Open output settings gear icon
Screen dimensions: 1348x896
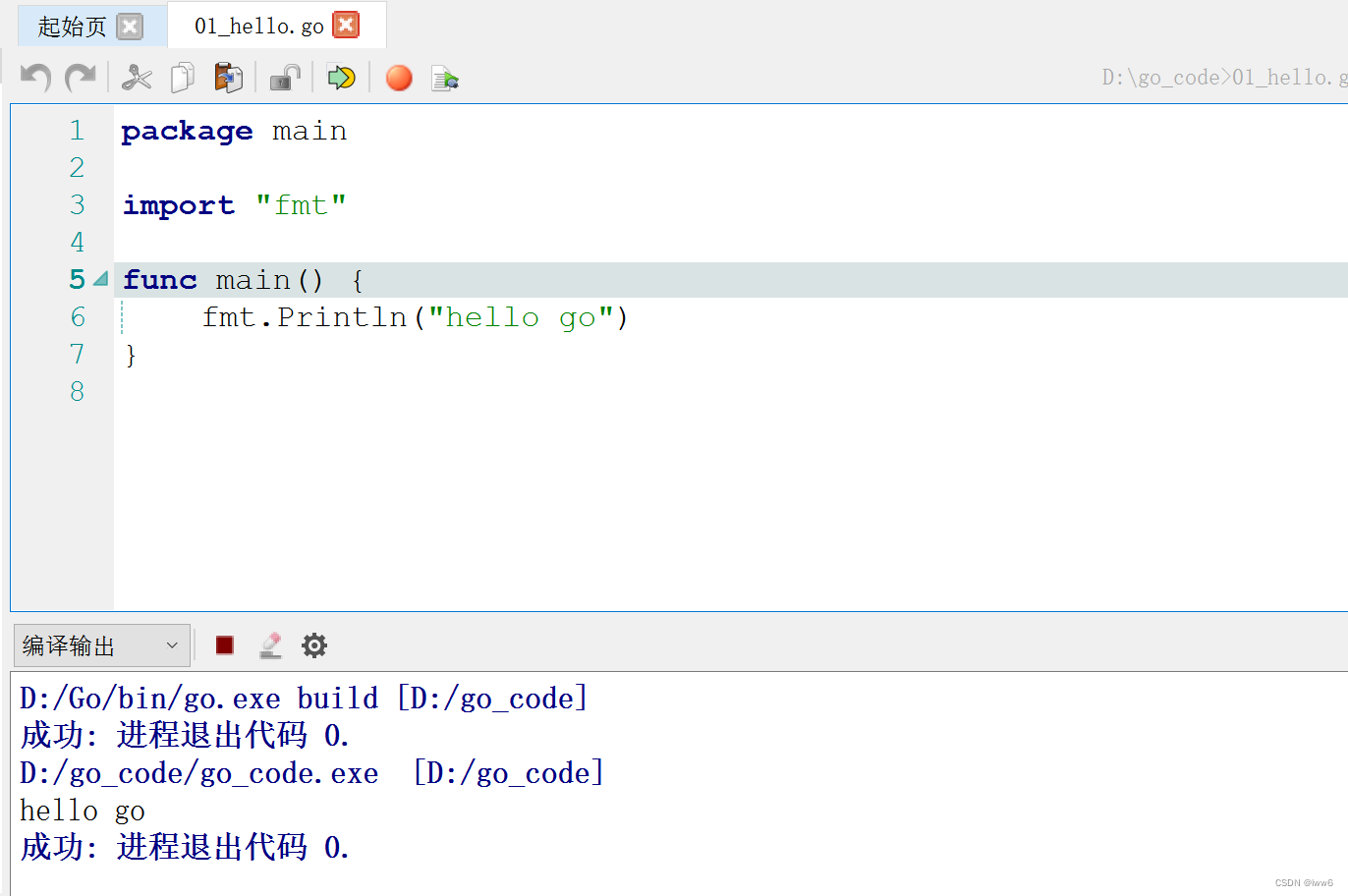[x=314, y=645]
